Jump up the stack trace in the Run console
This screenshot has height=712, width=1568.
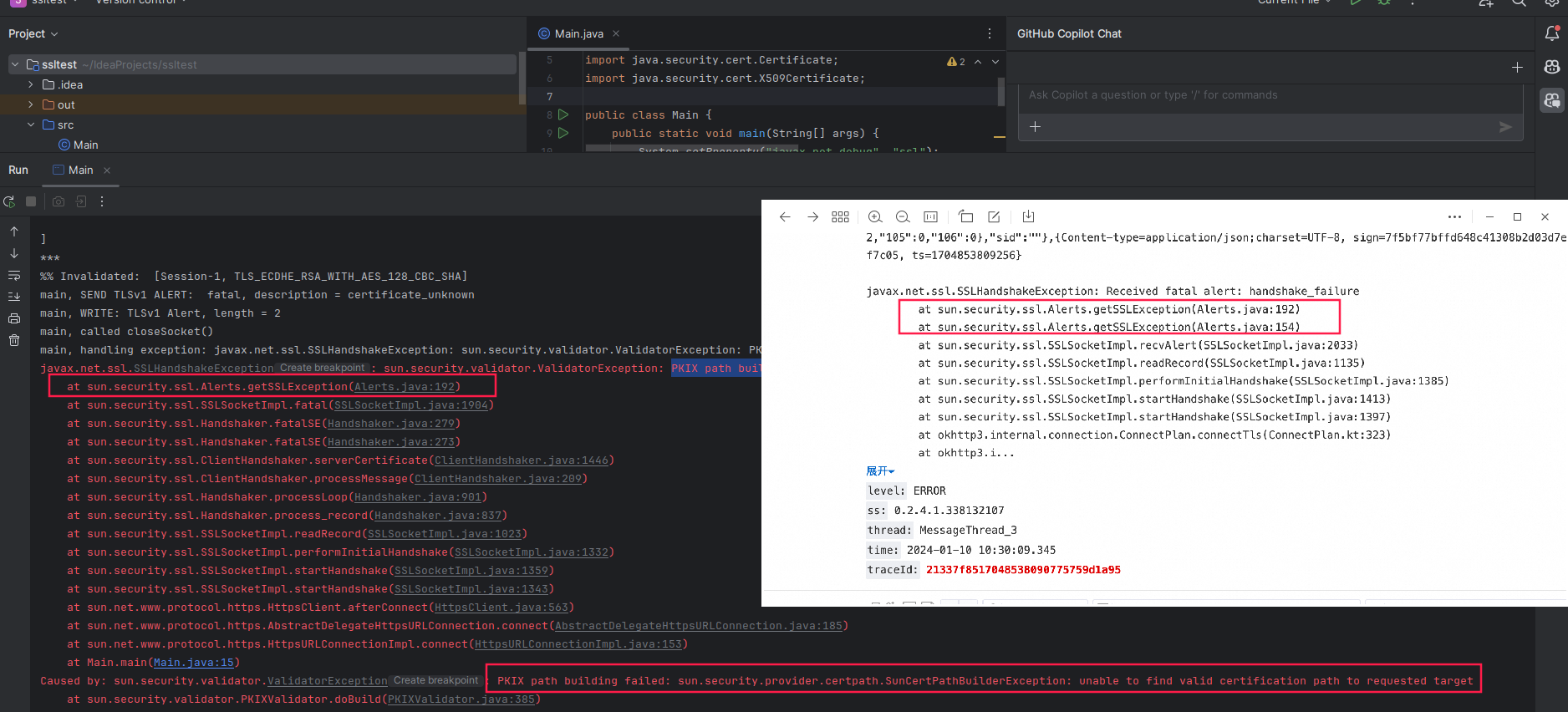14,231
